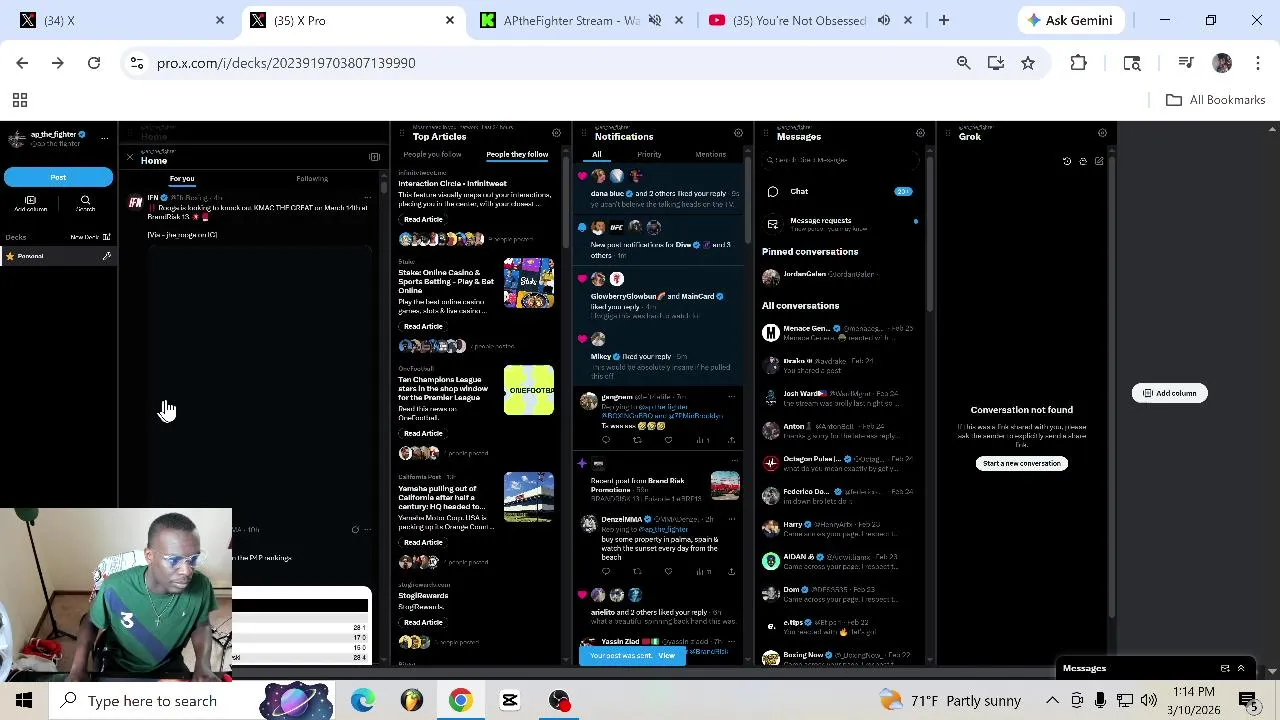Read Article for Stake Online Casino

[423, 326]
